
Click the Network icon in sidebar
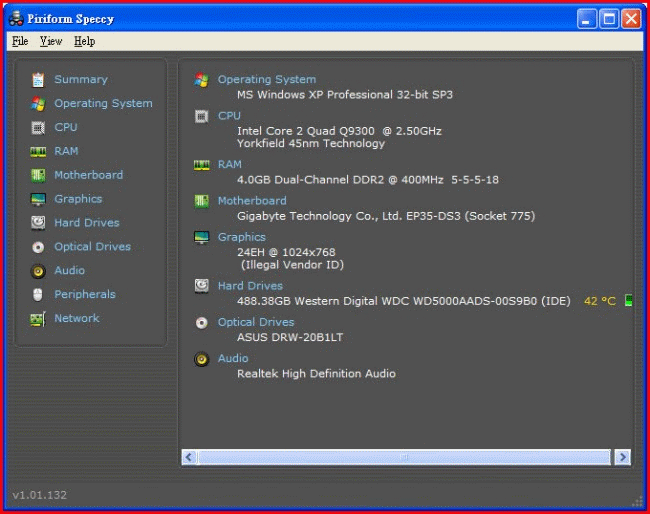coord(38,319)
